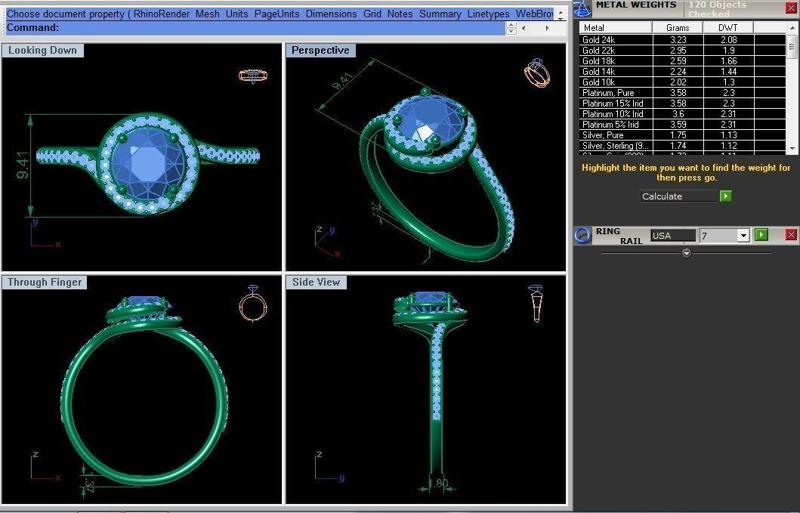Select the Platinum 15% Irid row

(683, 103)
